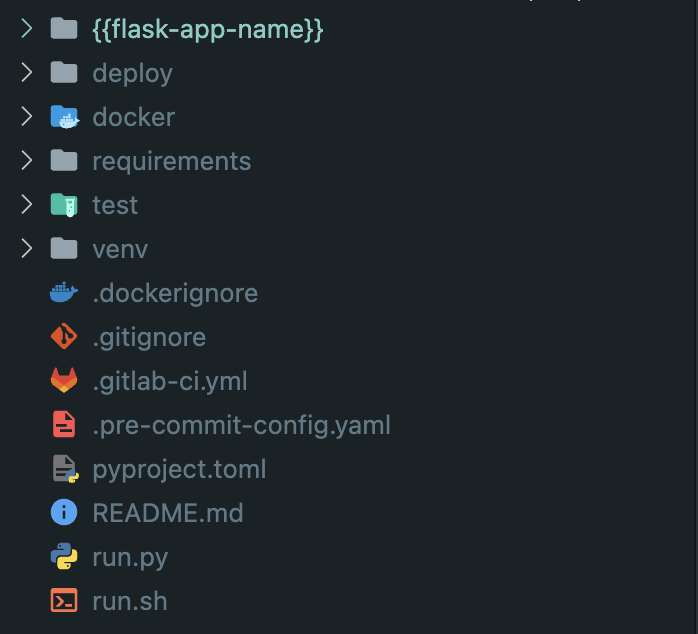Open the README.md file

click(168, 513)
